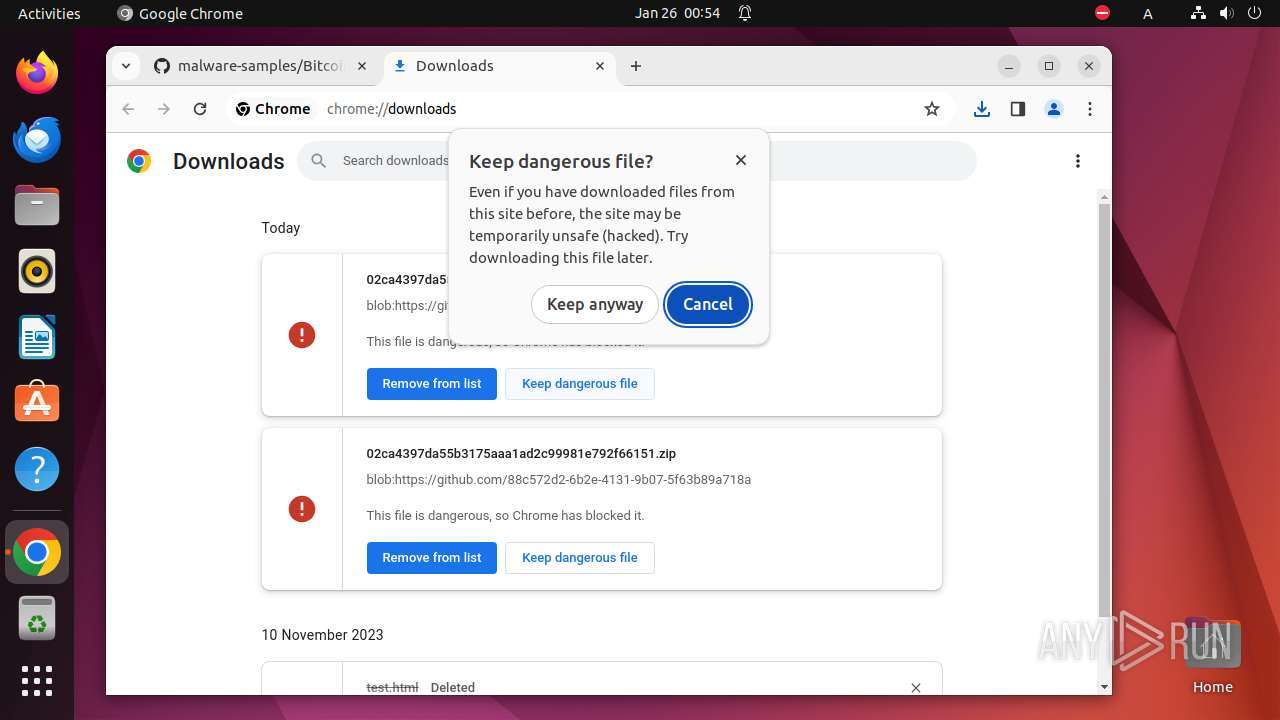Image resolution: width=1280 pixels, height=720 pixels.
Task: Open Downloads page more actions menu
Action: pyautogui.click(x=1078, y=161)
